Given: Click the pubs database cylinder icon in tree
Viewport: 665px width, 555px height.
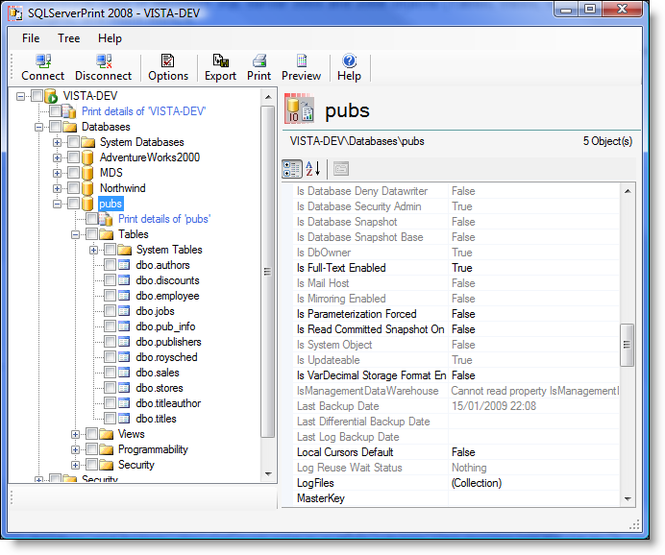Looking at the screenshot, I should tap(87, 204).
